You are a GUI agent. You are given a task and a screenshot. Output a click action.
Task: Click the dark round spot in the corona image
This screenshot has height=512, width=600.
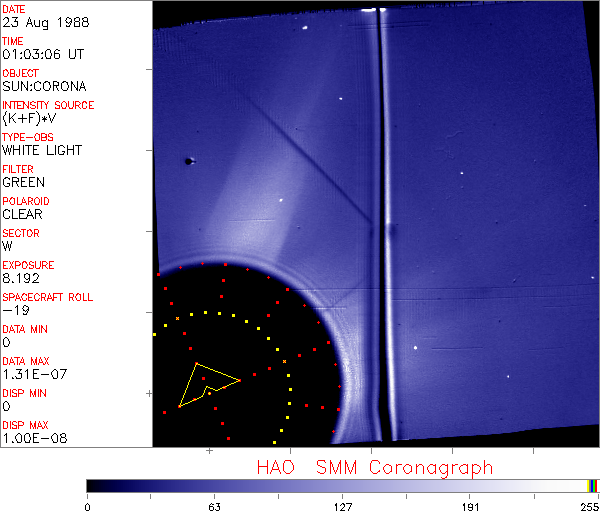point(187,160)
